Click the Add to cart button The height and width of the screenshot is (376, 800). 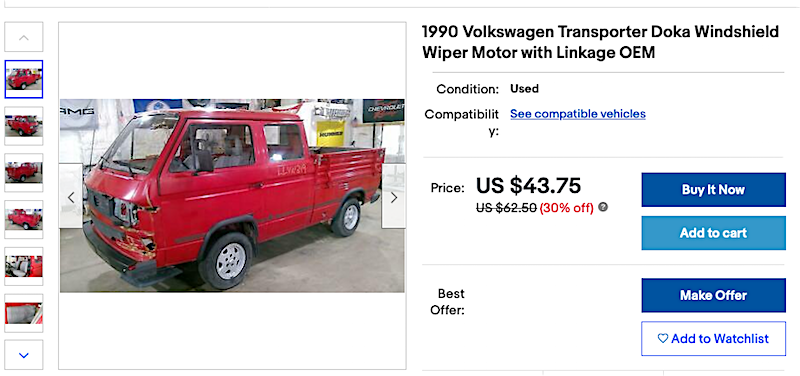[713, 233]
